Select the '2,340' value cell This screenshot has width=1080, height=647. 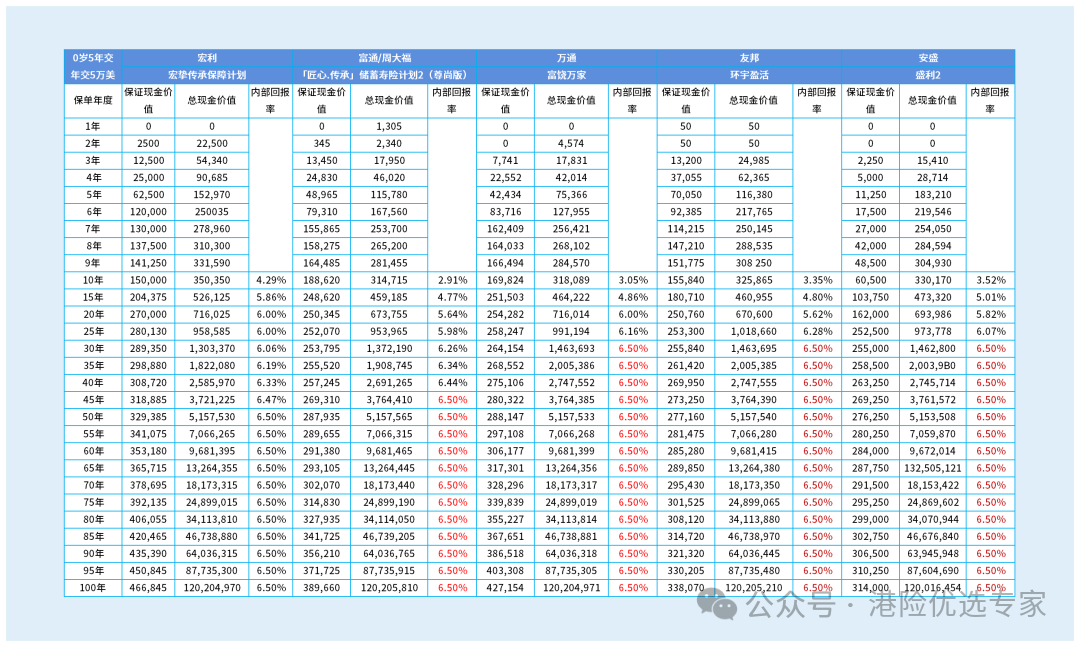click(x=389, y=143)
